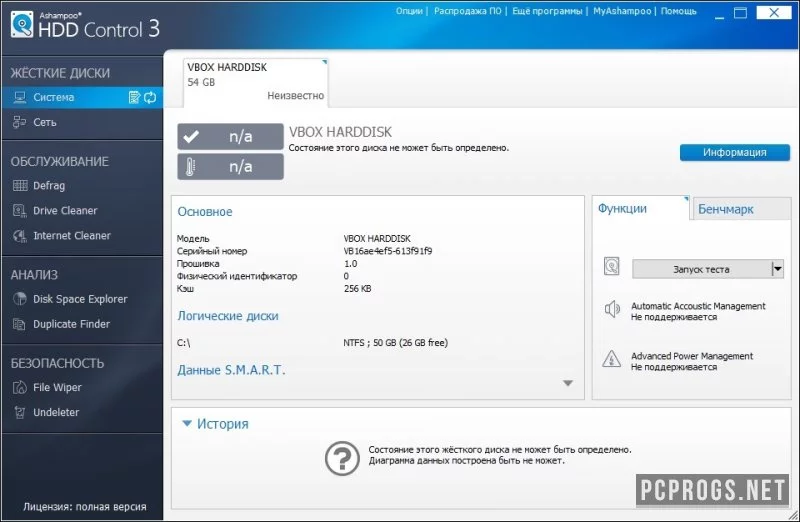Click Advanced Power Management label
The width and height of the screenshot is (800, 522).
coord(692,356)
